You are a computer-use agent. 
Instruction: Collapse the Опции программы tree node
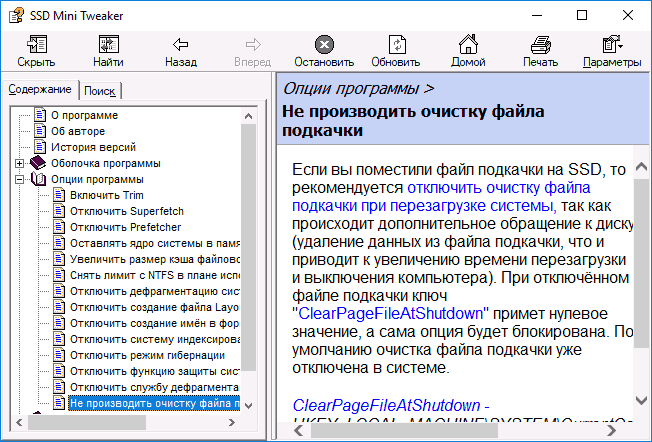[20, 179]
